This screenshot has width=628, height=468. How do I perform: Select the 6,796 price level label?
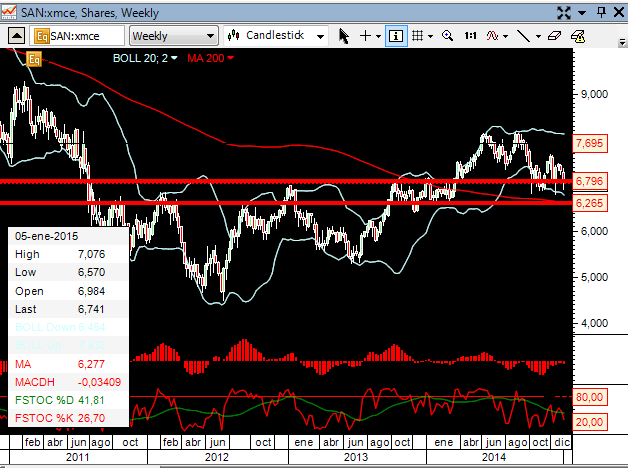[x=590, y=181]
